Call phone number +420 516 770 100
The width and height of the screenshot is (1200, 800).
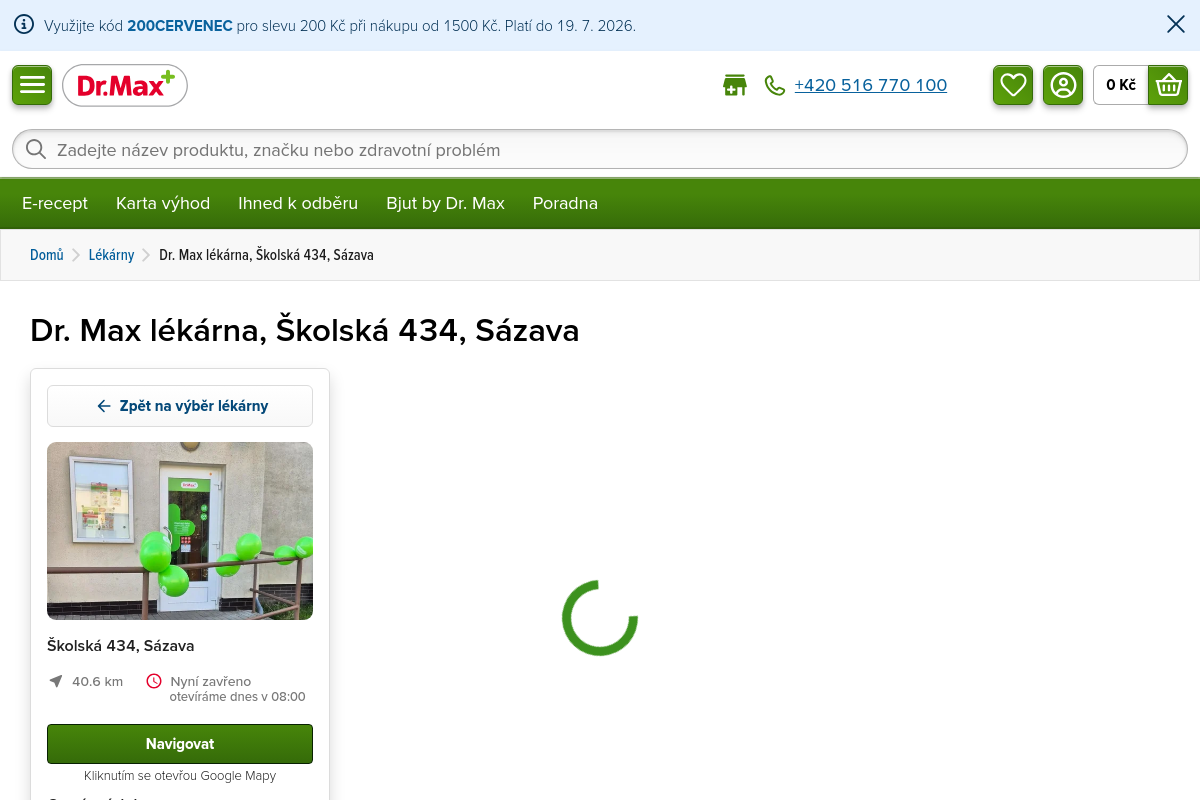click(x=870, y=85)
